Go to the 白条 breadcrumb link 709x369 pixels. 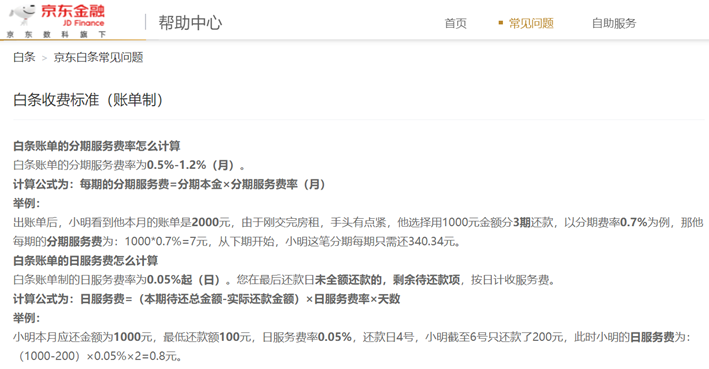24,57
